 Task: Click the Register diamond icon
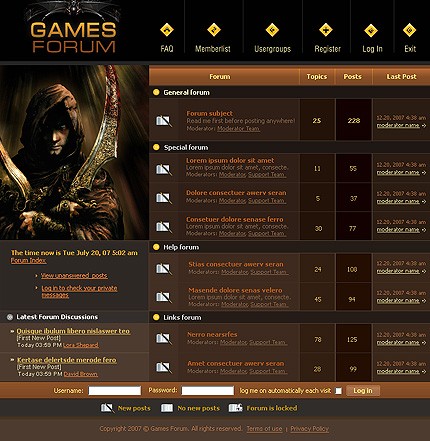(326, 30)
